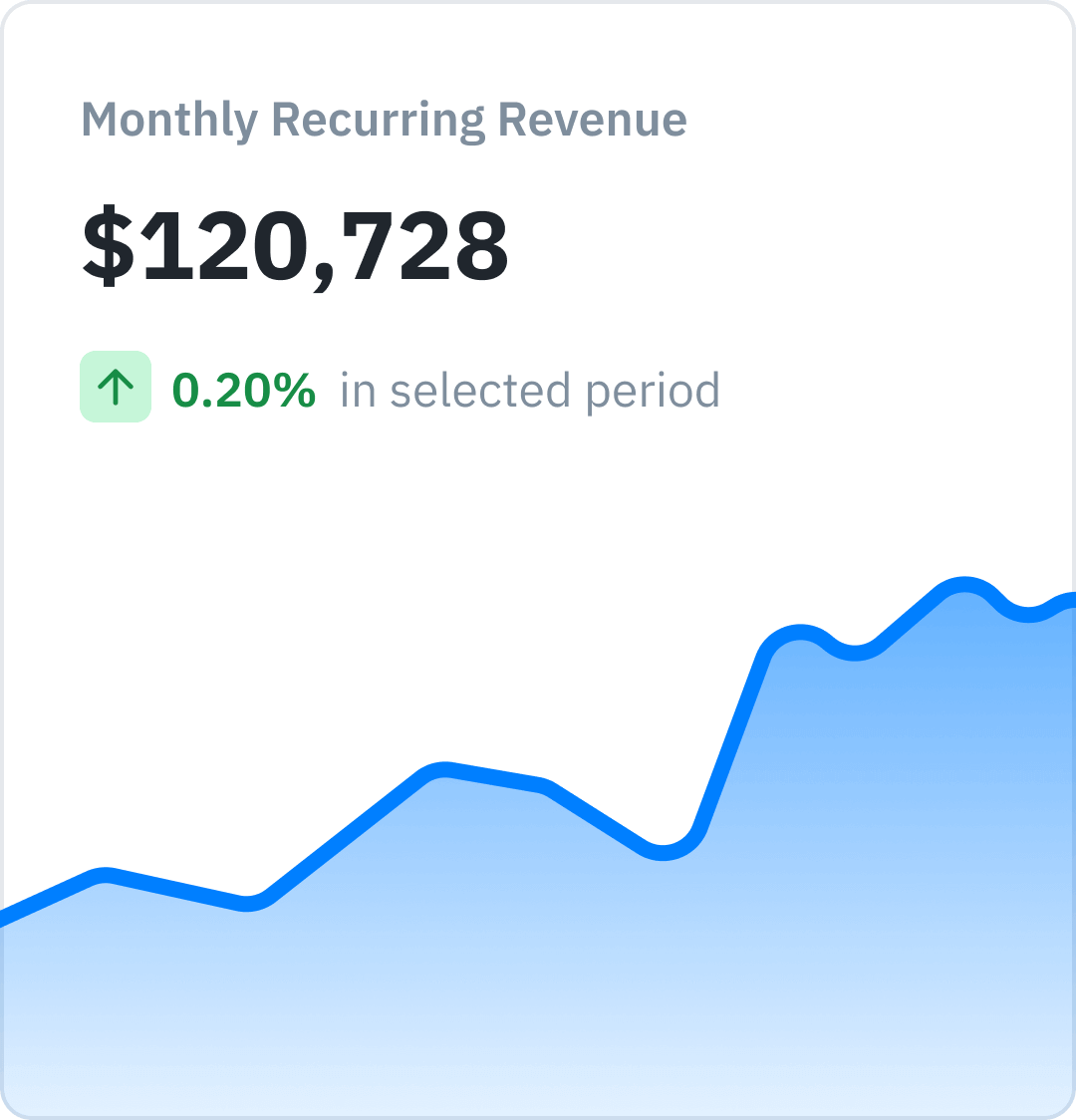Click the 0.20% growth percentage
The image size is (1076, 1120).
tap(244, 390)
